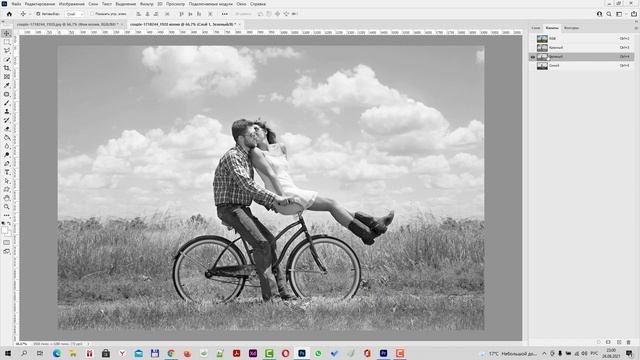Screen dimensions: 640x360
Task: Open the Окно menu
Action: 241,4
